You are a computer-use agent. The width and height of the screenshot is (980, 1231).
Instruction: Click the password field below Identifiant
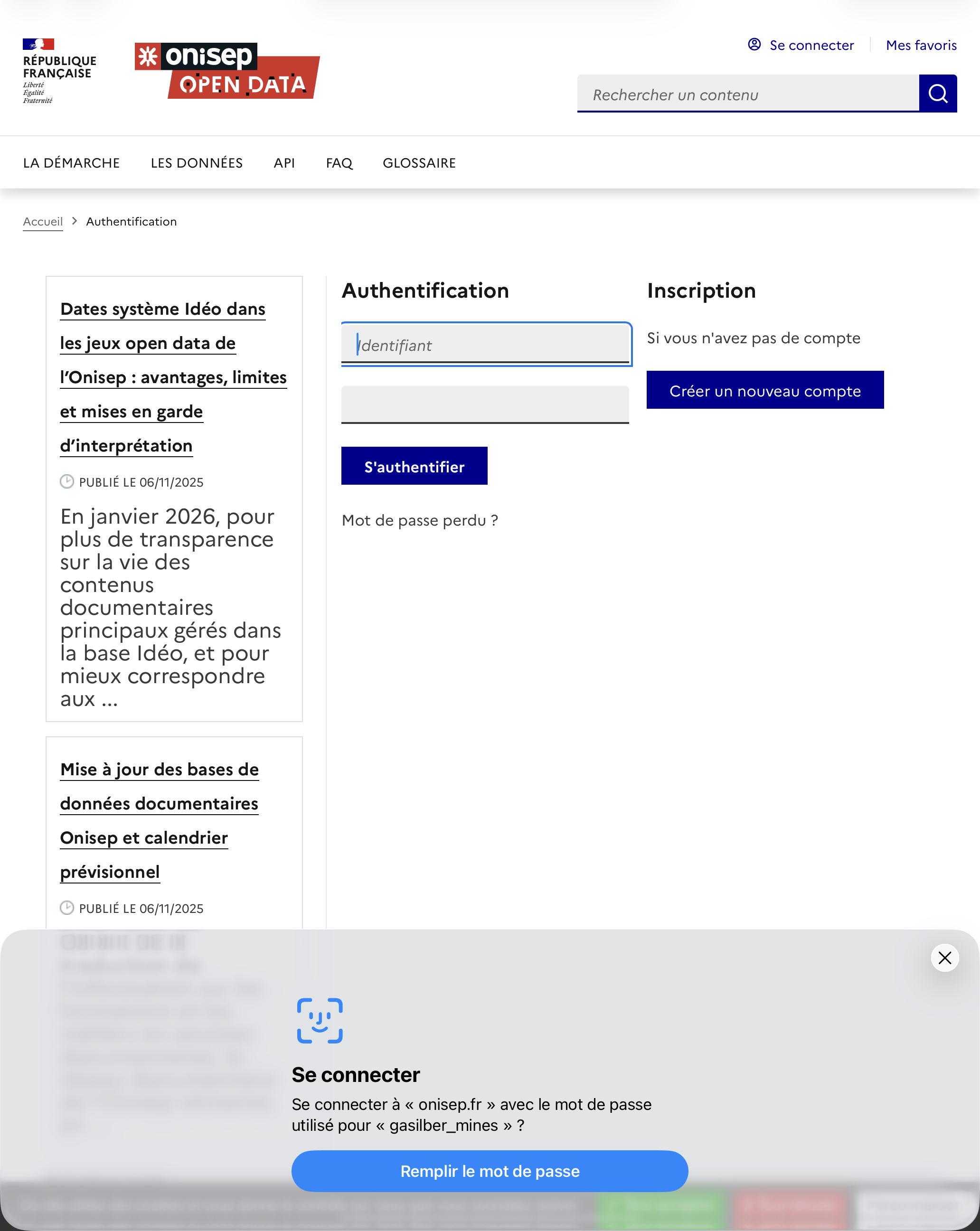(485, 404)
